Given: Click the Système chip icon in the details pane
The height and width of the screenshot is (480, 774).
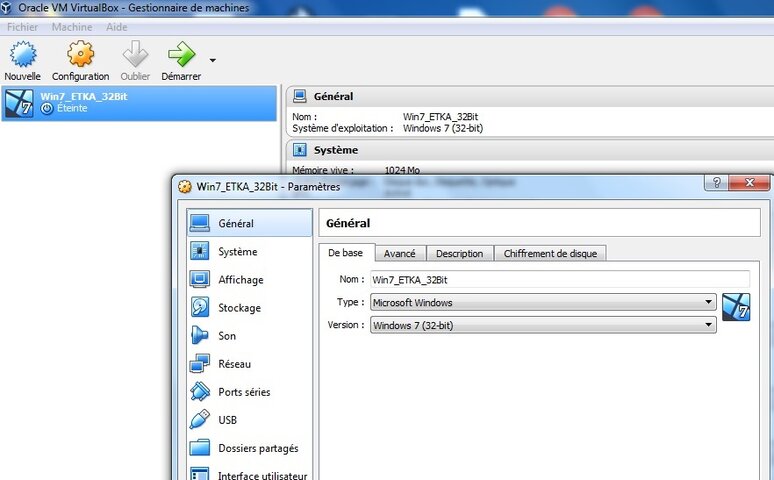Looking at the screenshot, I should click(300, 150).
